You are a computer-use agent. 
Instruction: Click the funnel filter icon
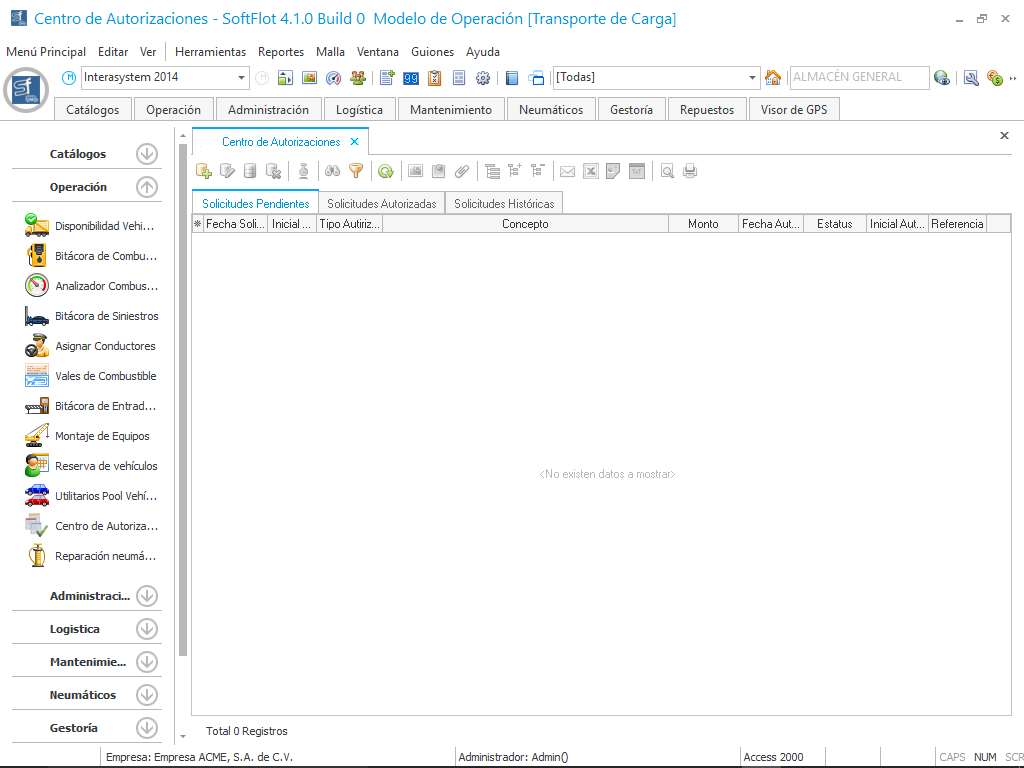pos(356,171)
